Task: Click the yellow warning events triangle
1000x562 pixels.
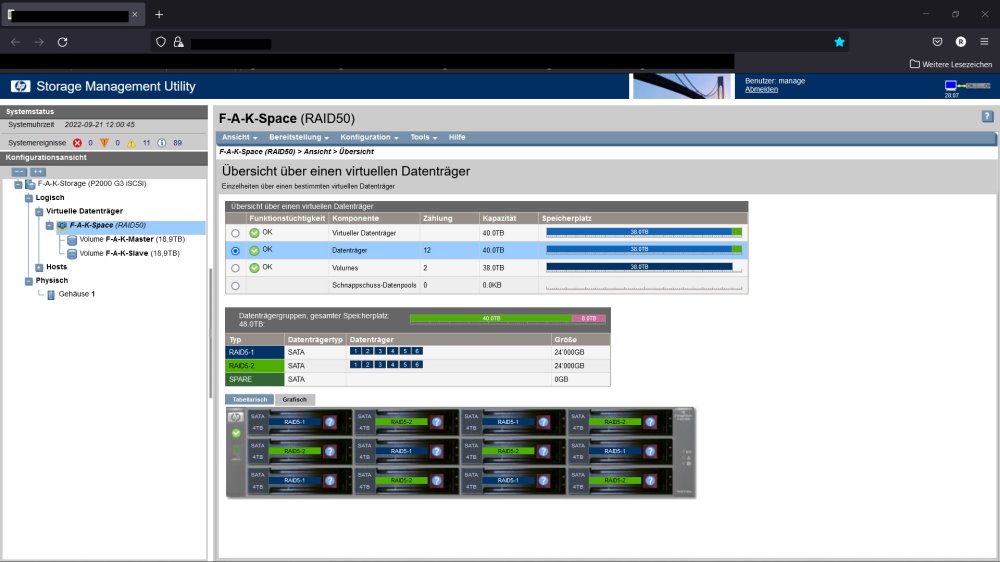Action: [131, 143]
